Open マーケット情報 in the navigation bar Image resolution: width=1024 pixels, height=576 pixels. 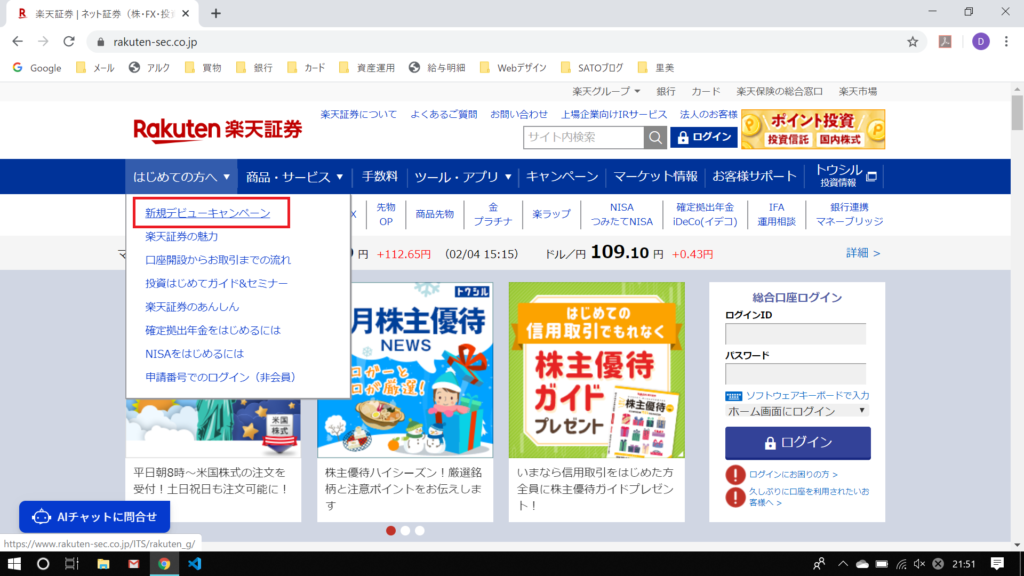[655, 176]
